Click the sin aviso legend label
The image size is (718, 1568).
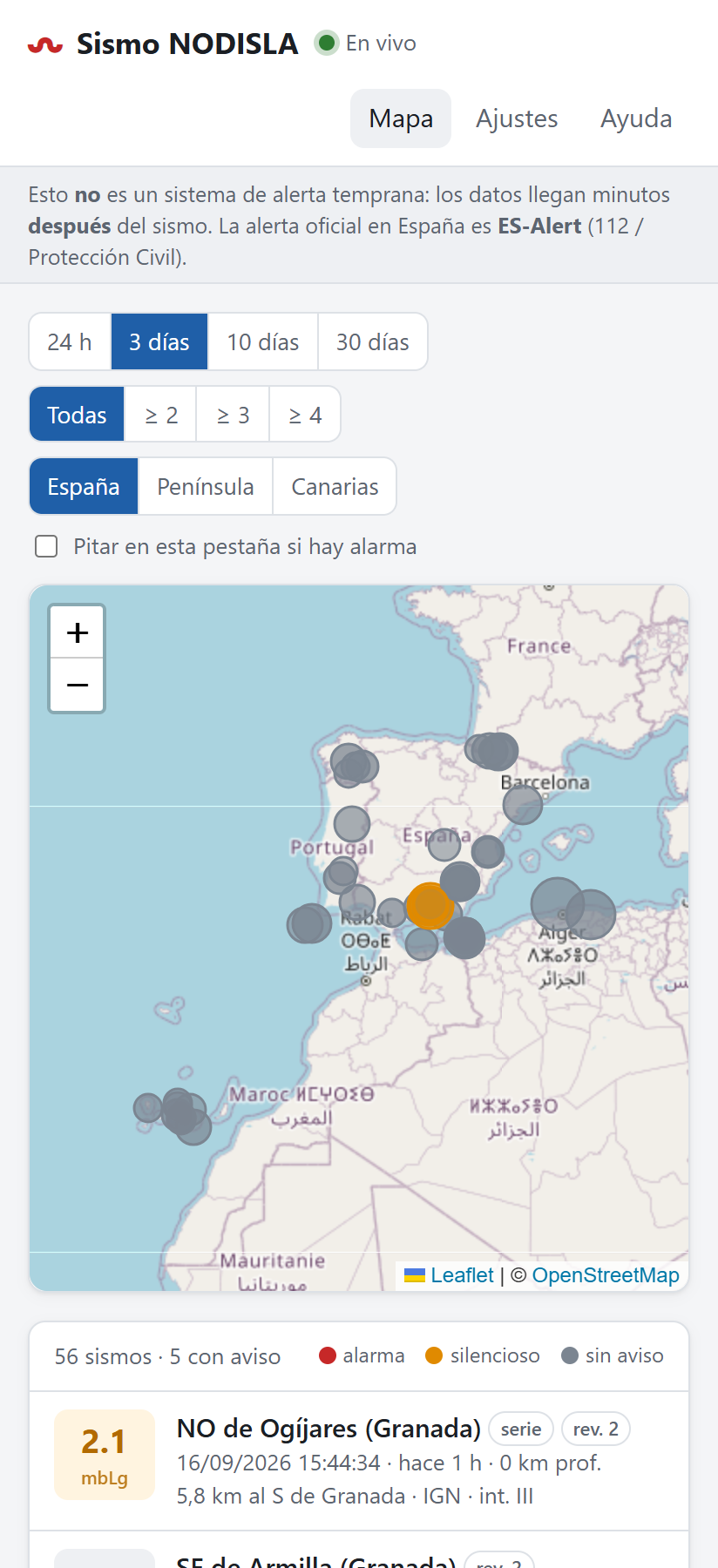pyautogui.click(x=624, y=1355)
